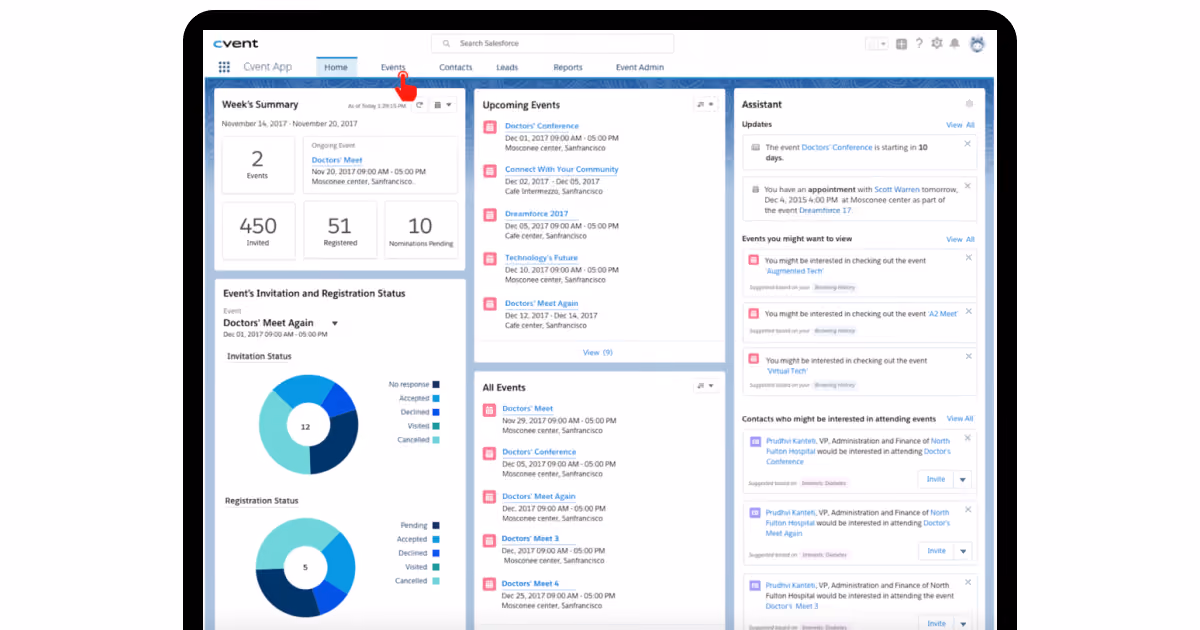Viewport: 1200px width, 630px height.
Task: Click View All for Events you might view
Action: click(960, 240)
